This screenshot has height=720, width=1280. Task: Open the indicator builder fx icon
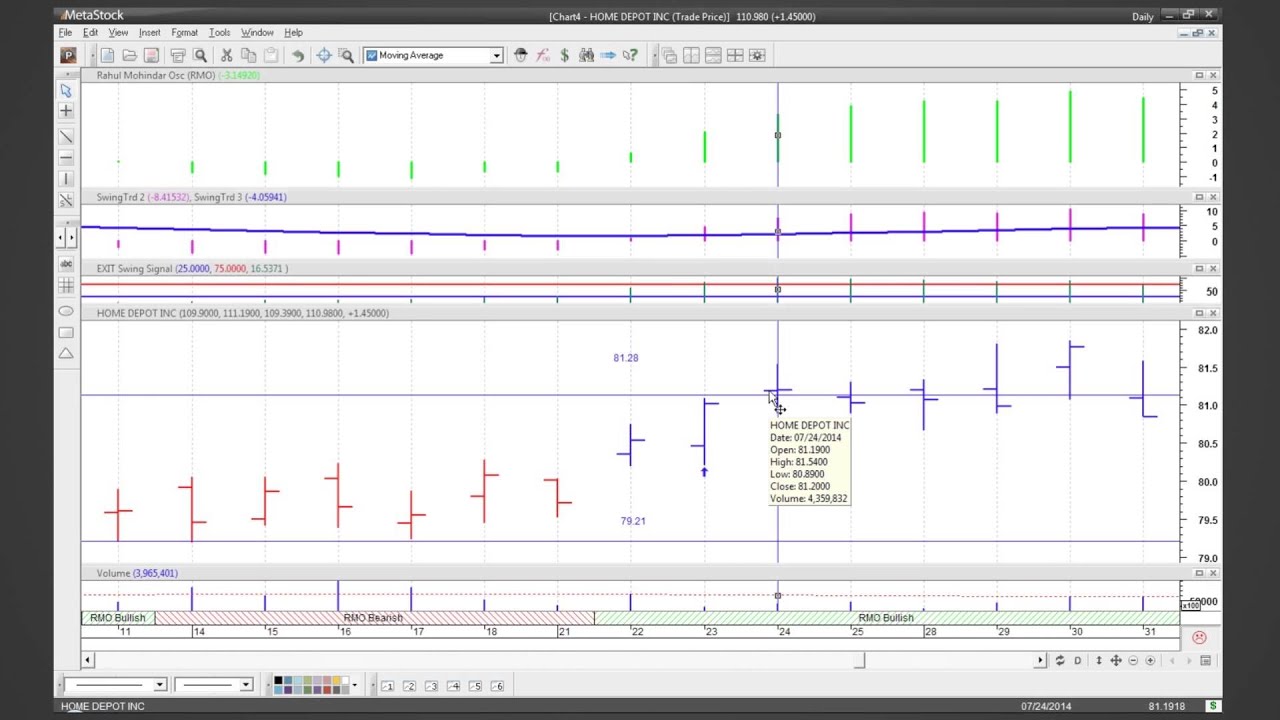tap(542, 55)
